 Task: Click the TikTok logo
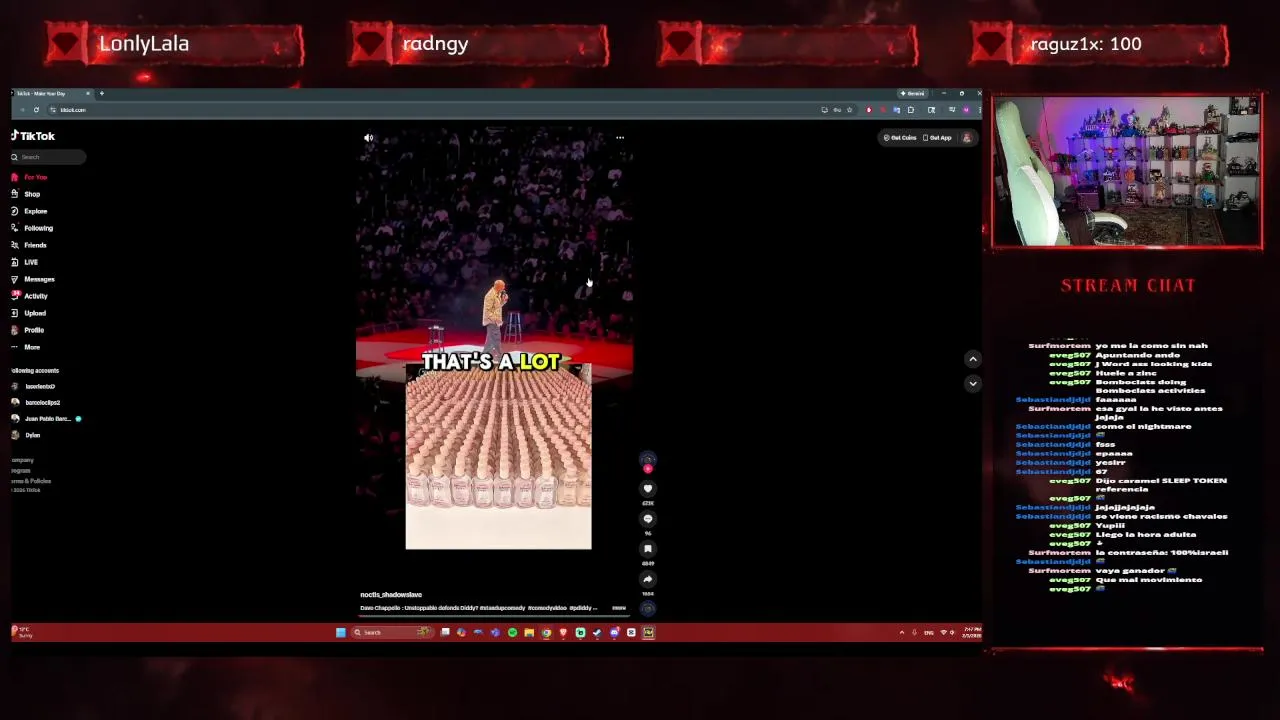pyautogui.click(x=33, y=136)
